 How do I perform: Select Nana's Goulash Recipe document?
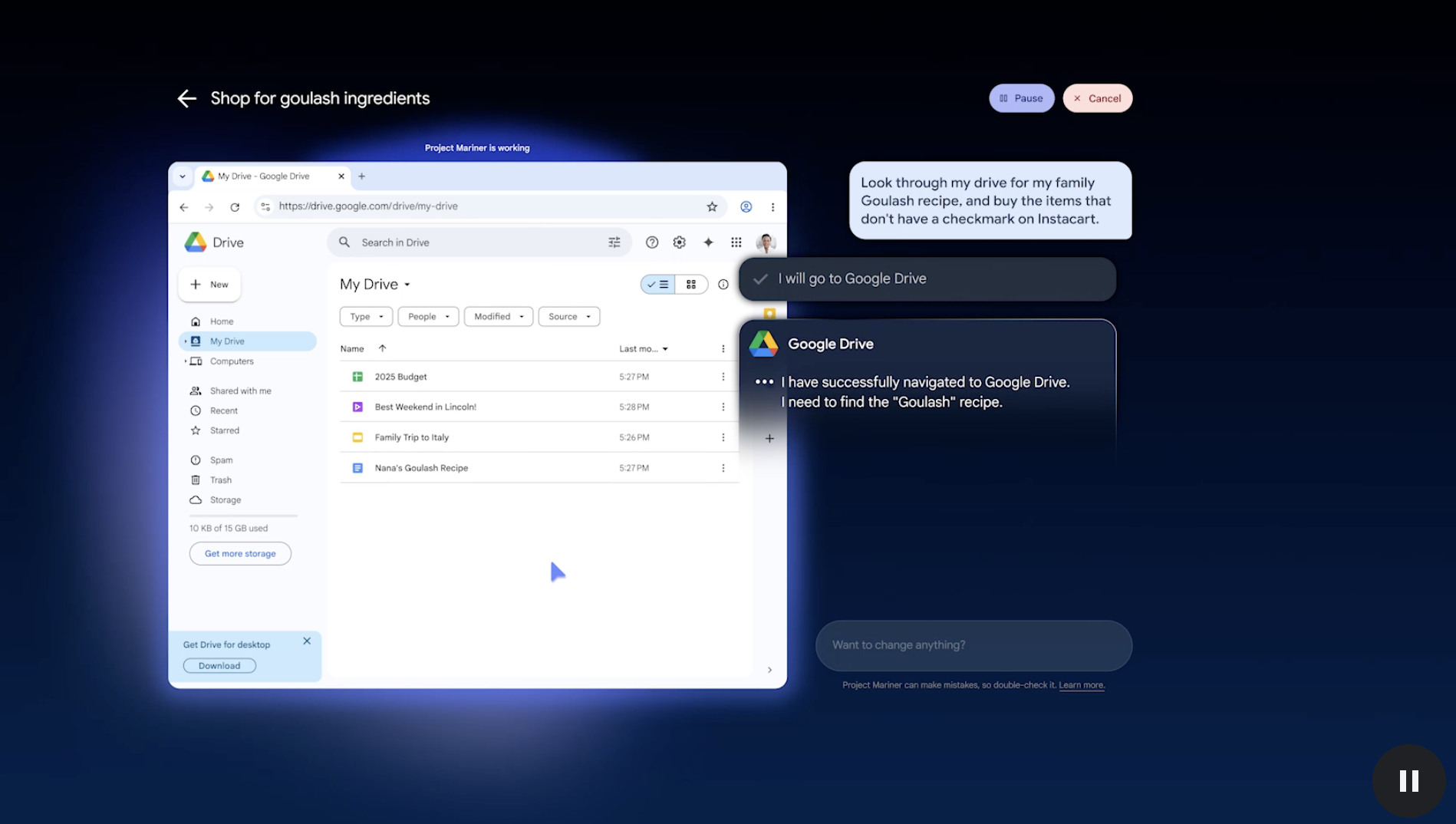[539, 468]
